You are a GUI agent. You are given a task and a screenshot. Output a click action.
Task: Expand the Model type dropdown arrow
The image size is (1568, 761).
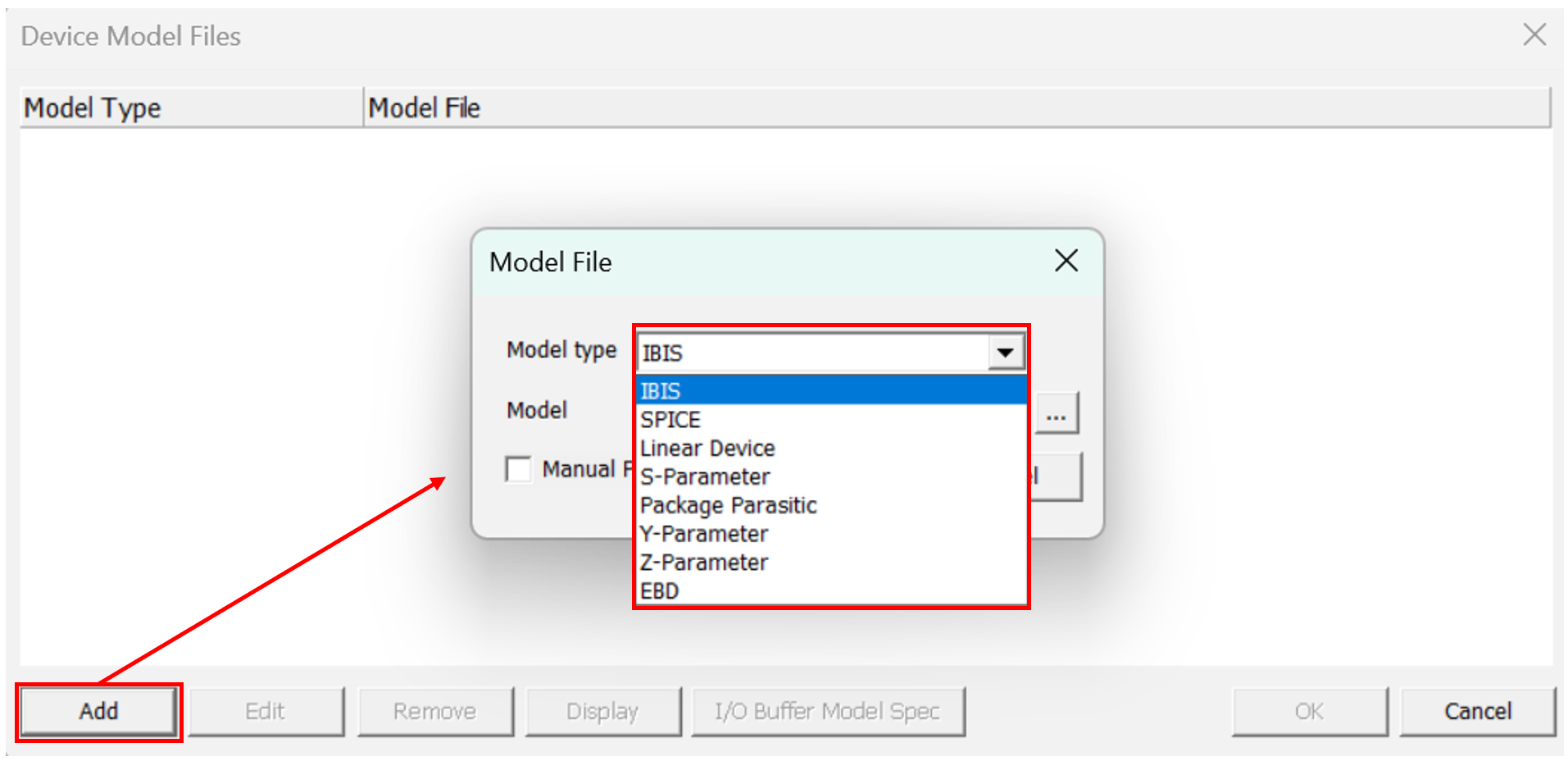pyautogui.click(x=1005, y=353)
